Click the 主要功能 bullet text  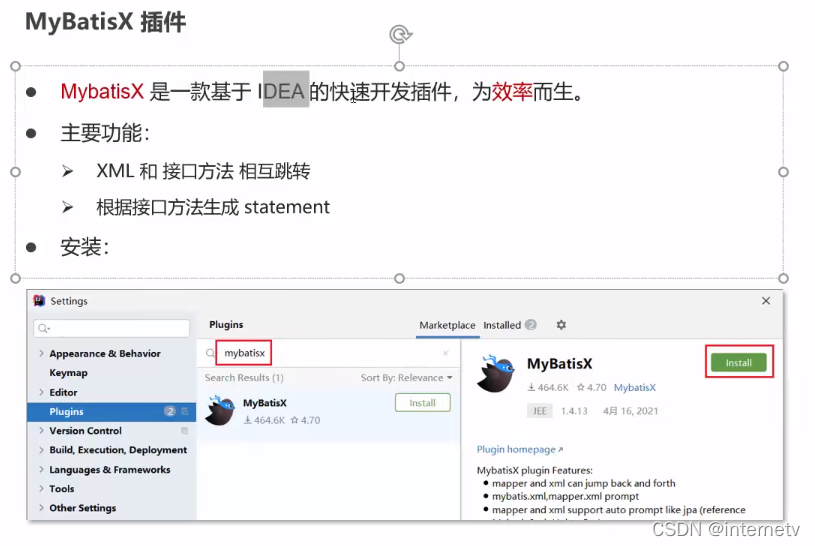tap(105, 133)
